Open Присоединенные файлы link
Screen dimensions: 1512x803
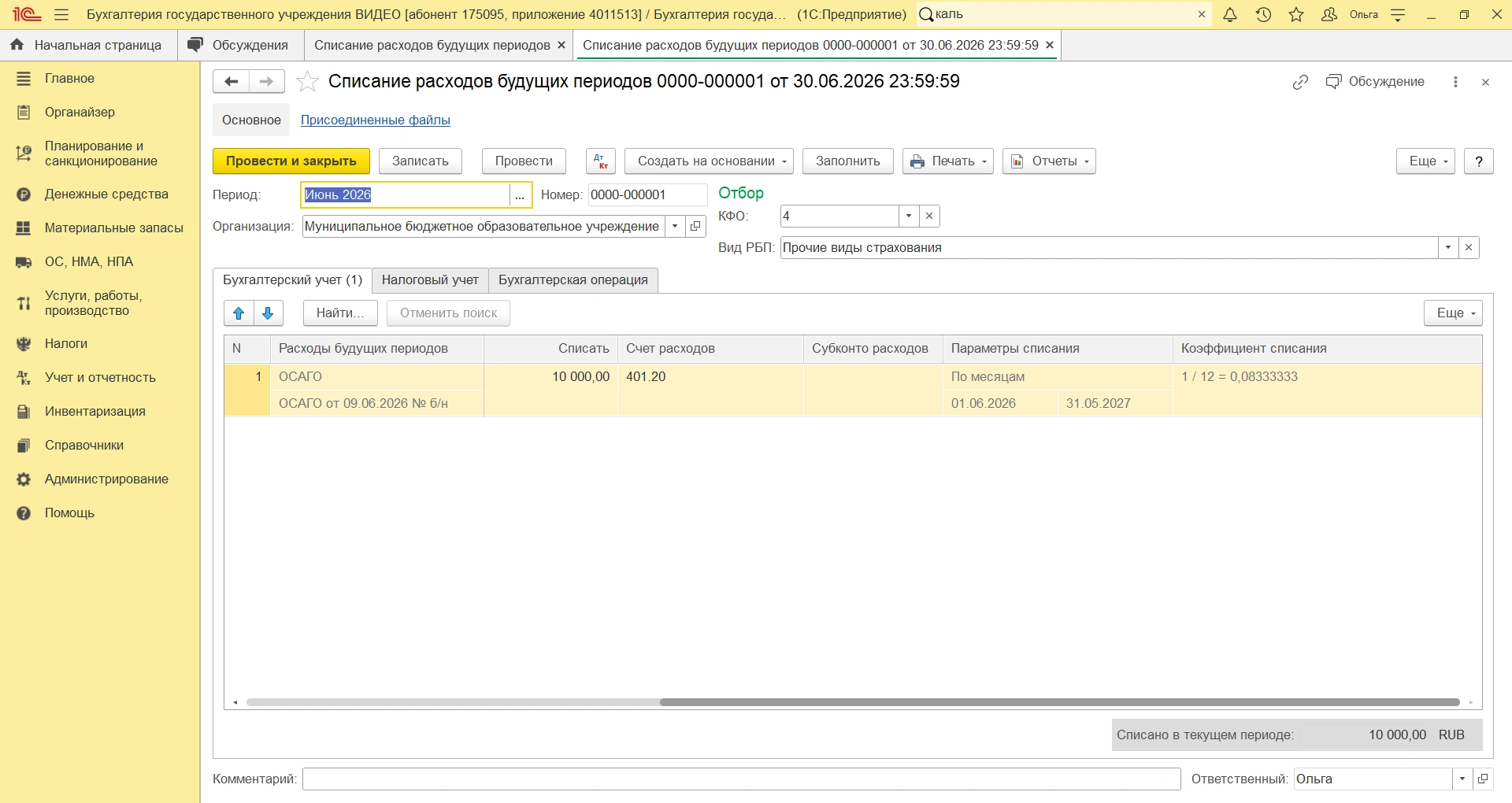376,120
